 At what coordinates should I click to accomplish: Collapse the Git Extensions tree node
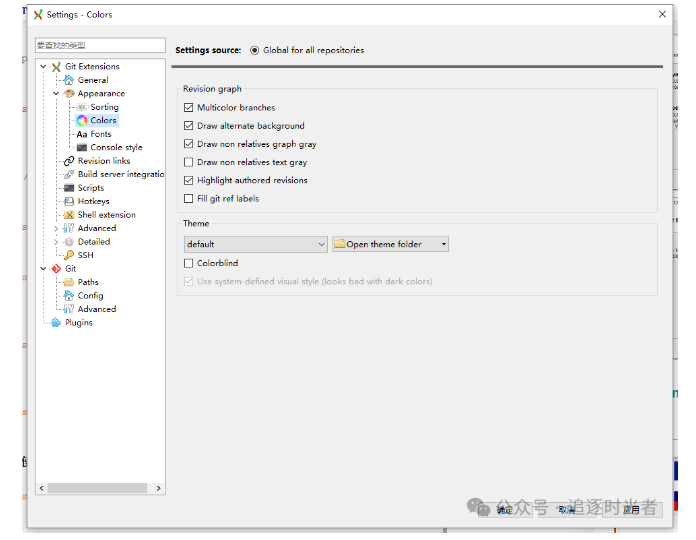[x=43, y=67]
